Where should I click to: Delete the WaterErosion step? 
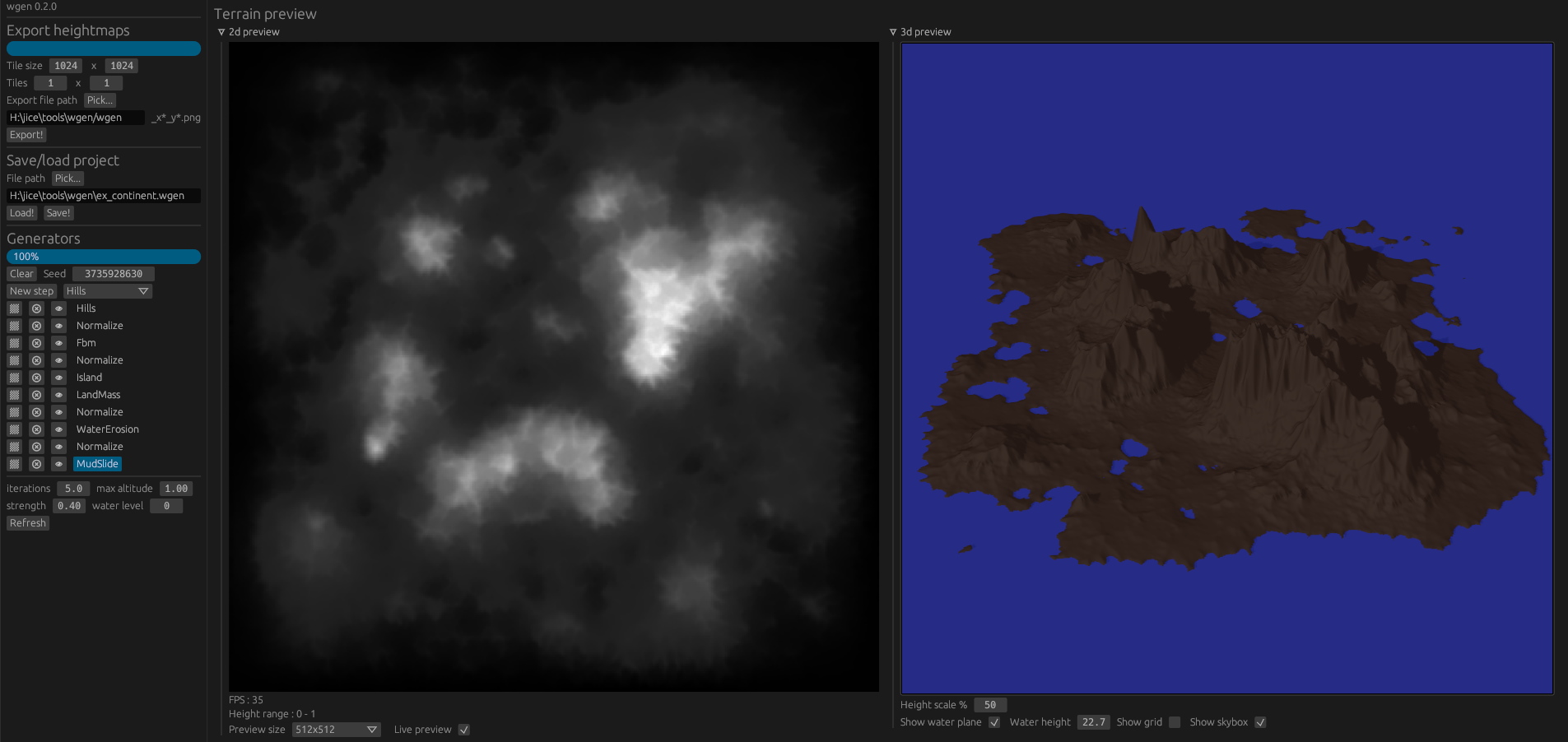[36, 429]
